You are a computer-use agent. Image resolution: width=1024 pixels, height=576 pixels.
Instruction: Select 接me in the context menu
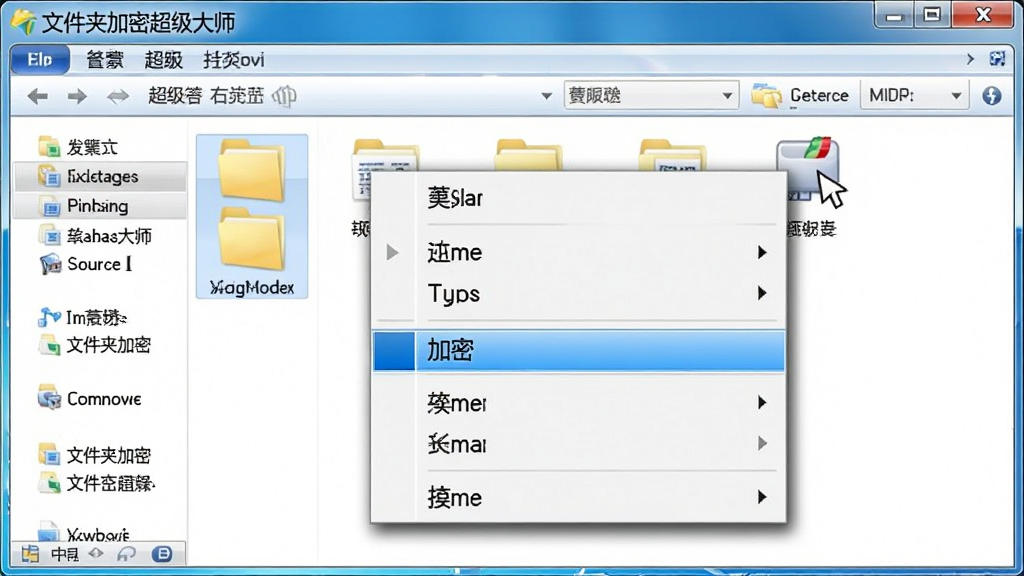[x=579, y=497]
